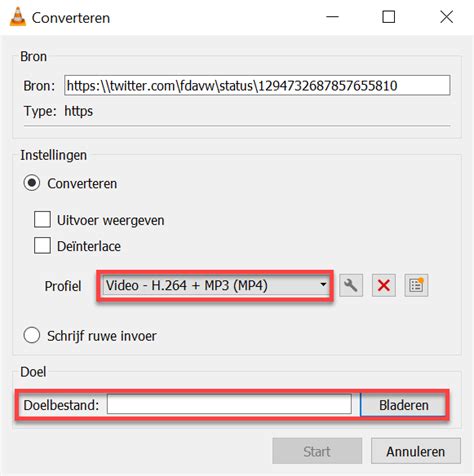This screenshot has height=476, width=474.
Task: Maximize the Converteren window
Action: point(388,17)
